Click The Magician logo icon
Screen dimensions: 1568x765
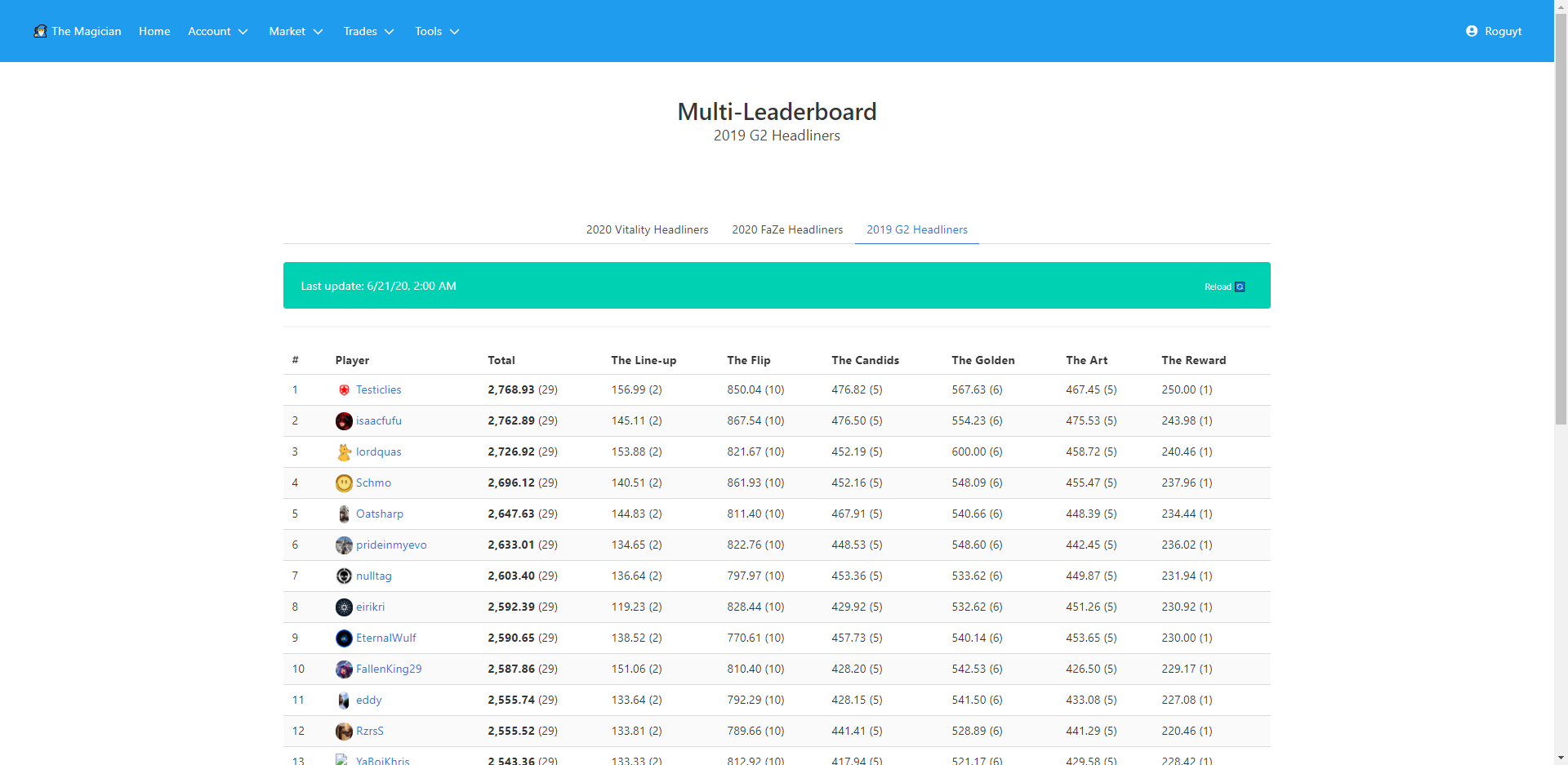(40, 31)
